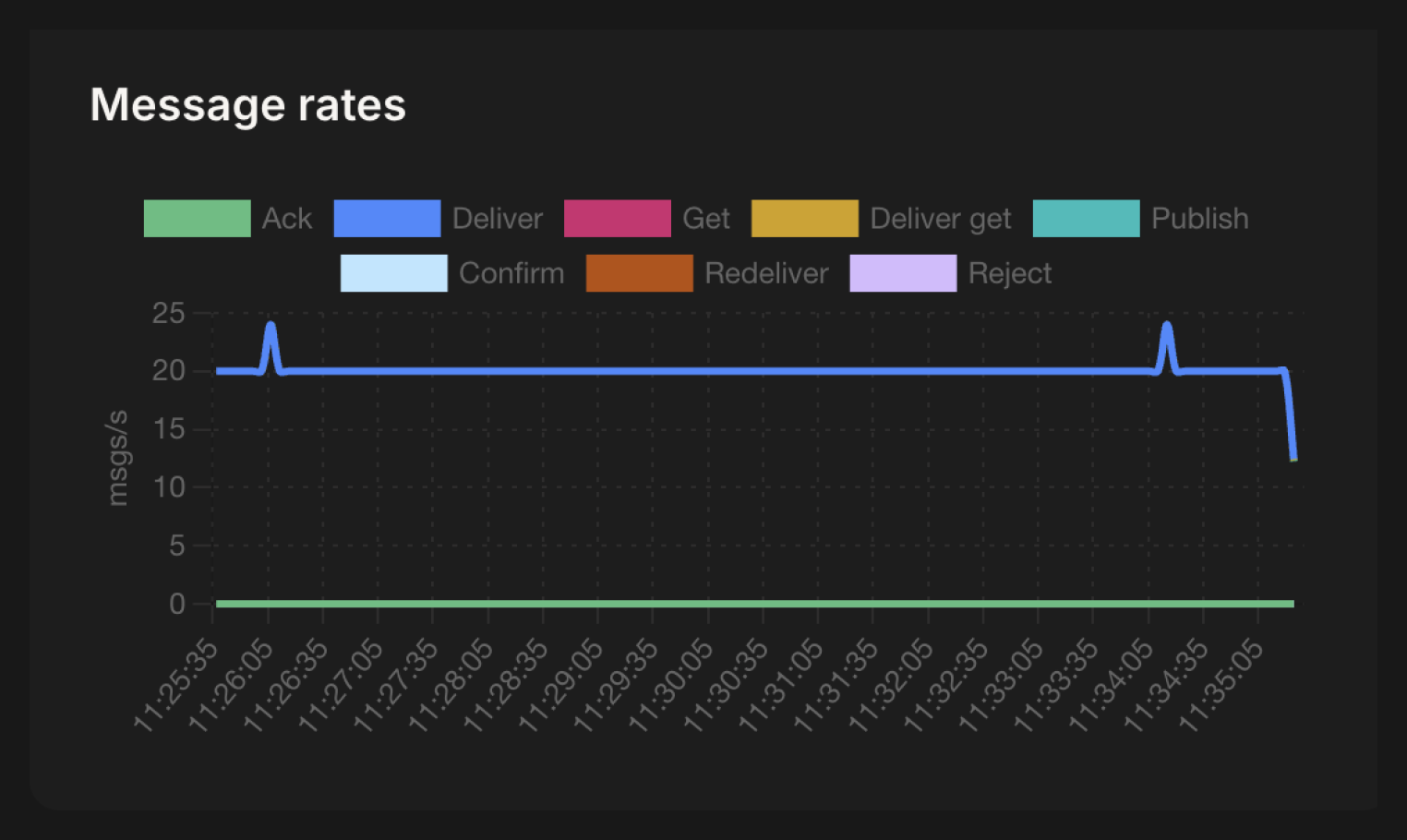Click the green Ack line at zero
This screenshot has width=1407, height=840.
[754, 604]
